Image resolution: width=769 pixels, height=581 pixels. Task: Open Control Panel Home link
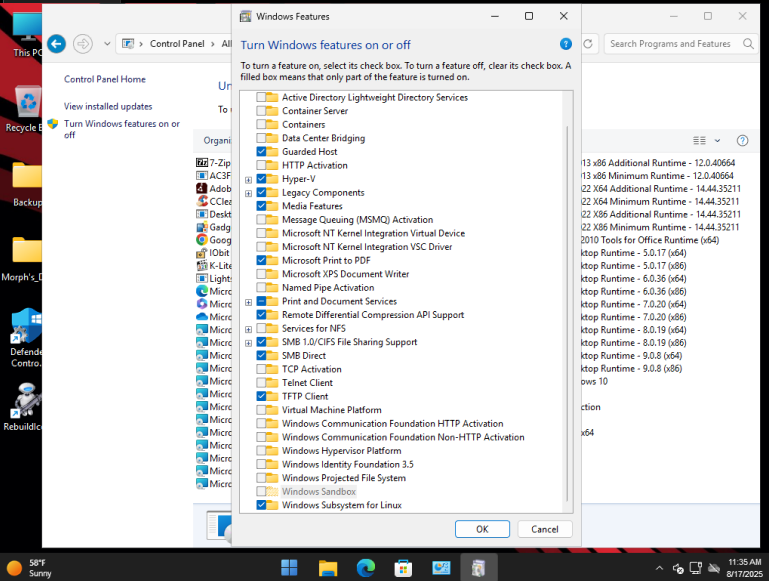point(104,79)
